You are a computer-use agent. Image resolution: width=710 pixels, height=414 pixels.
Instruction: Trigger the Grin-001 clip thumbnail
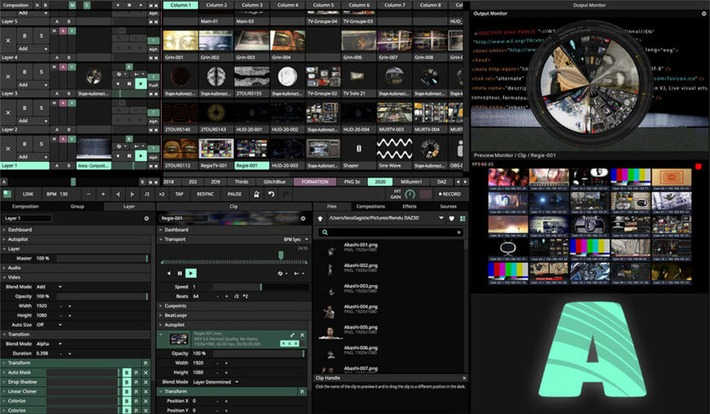coord(180,41)
